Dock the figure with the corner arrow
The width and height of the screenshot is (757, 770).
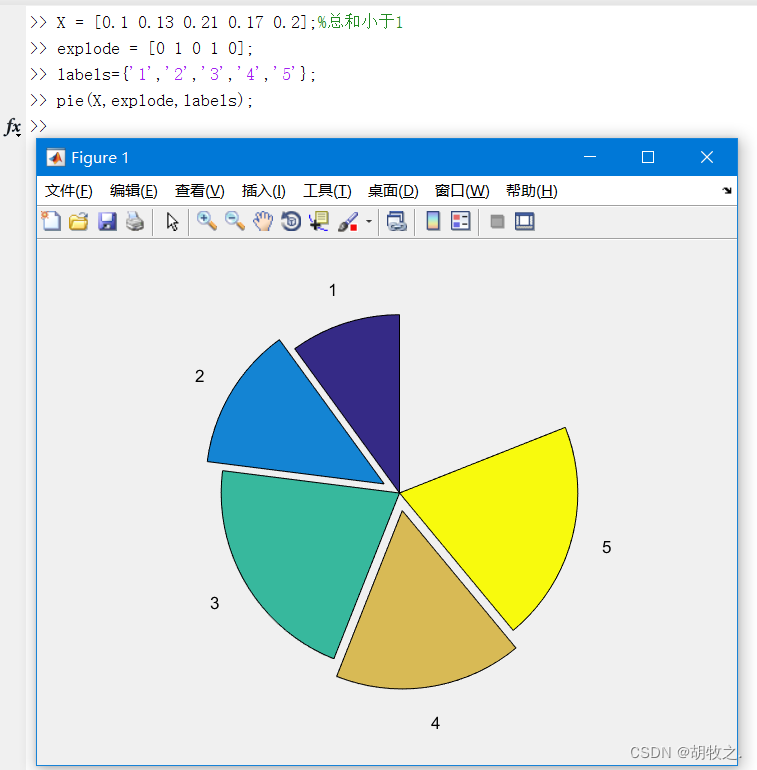tap(727, 191)
